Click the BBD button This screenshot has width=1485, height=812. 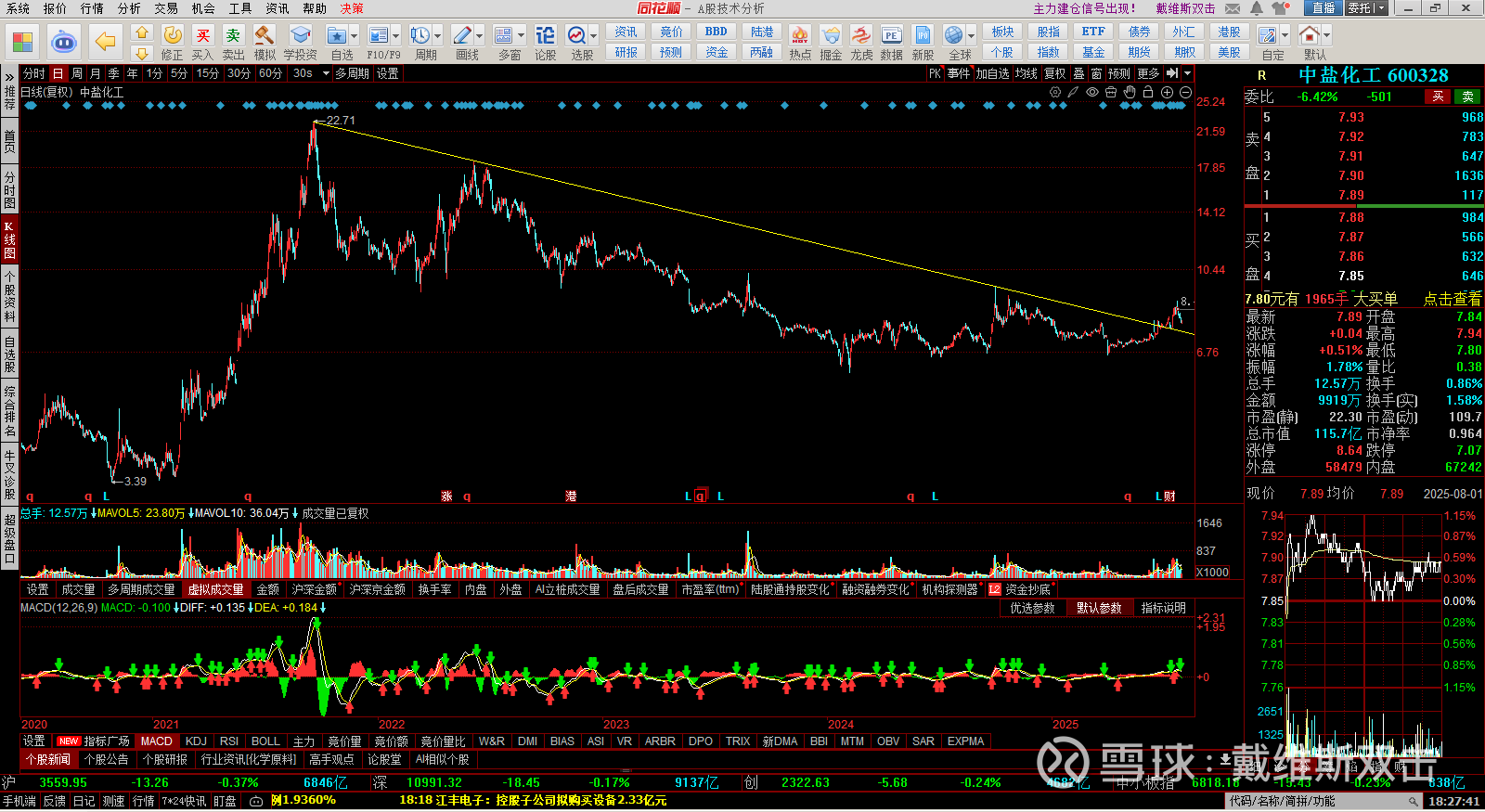(x=717, y=32)
